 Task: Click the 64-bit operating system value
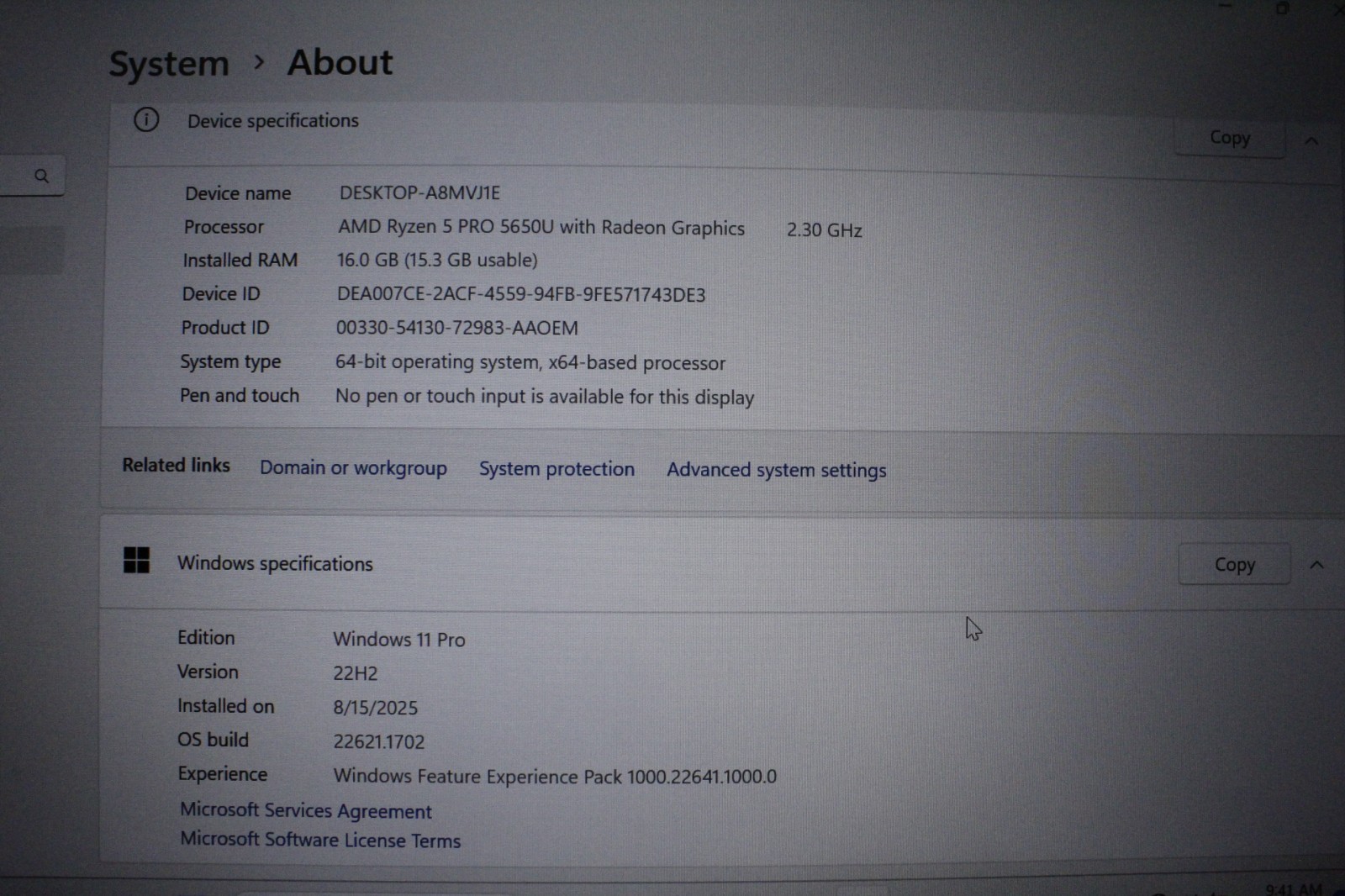530,362
